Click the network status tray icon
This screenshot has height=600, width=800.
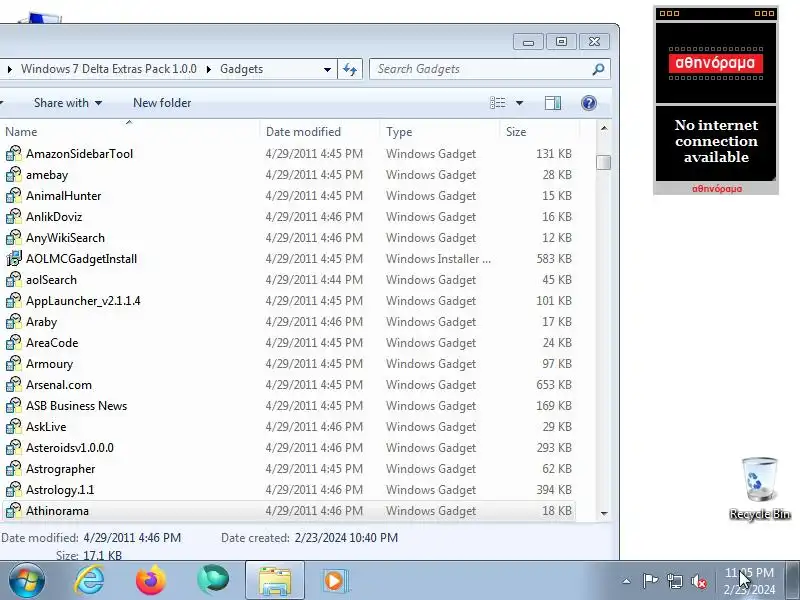coord(675,581)
